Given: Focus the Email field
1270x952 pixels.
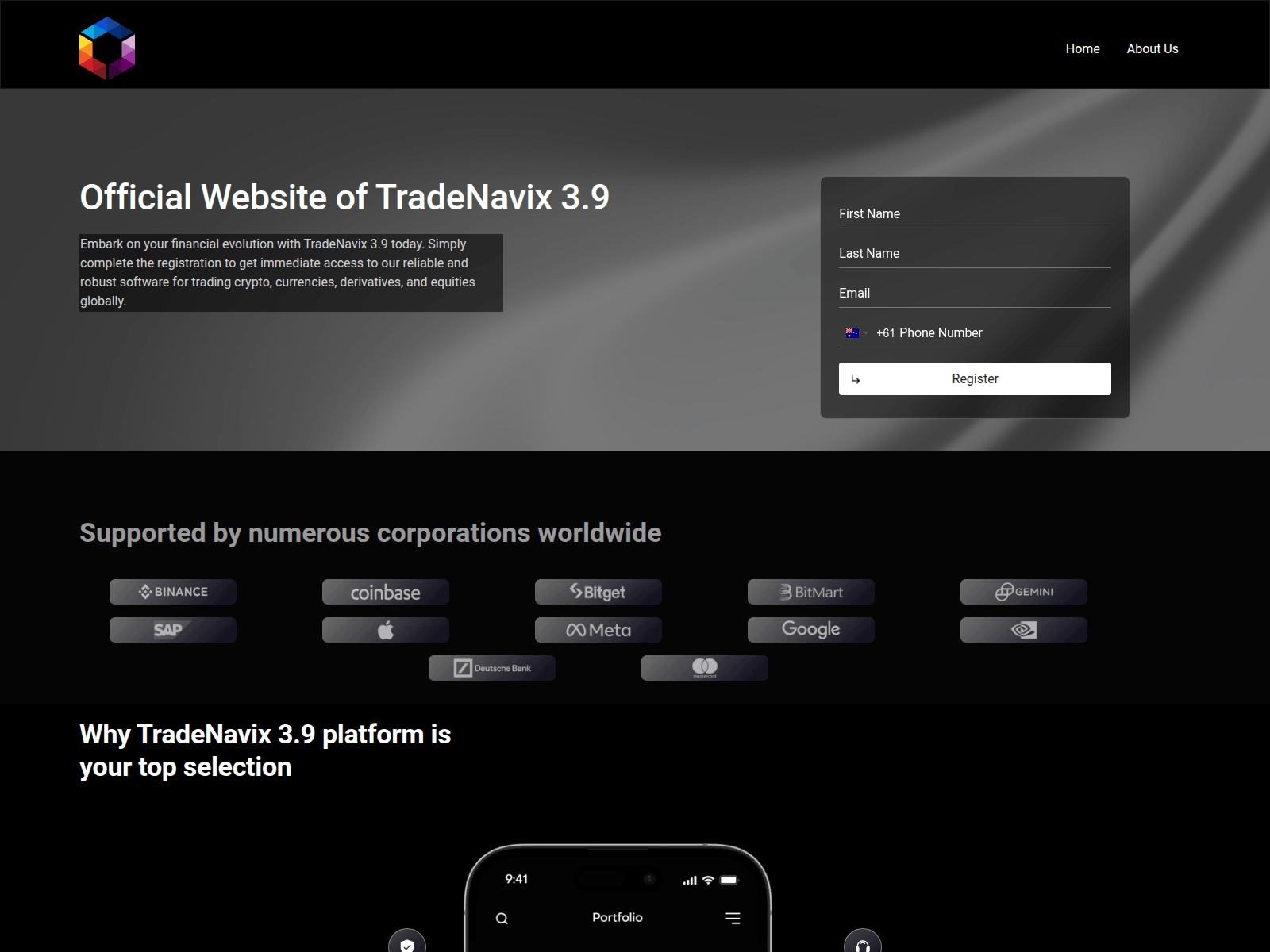Looking at the screenshot, I should tap(975, 293).
